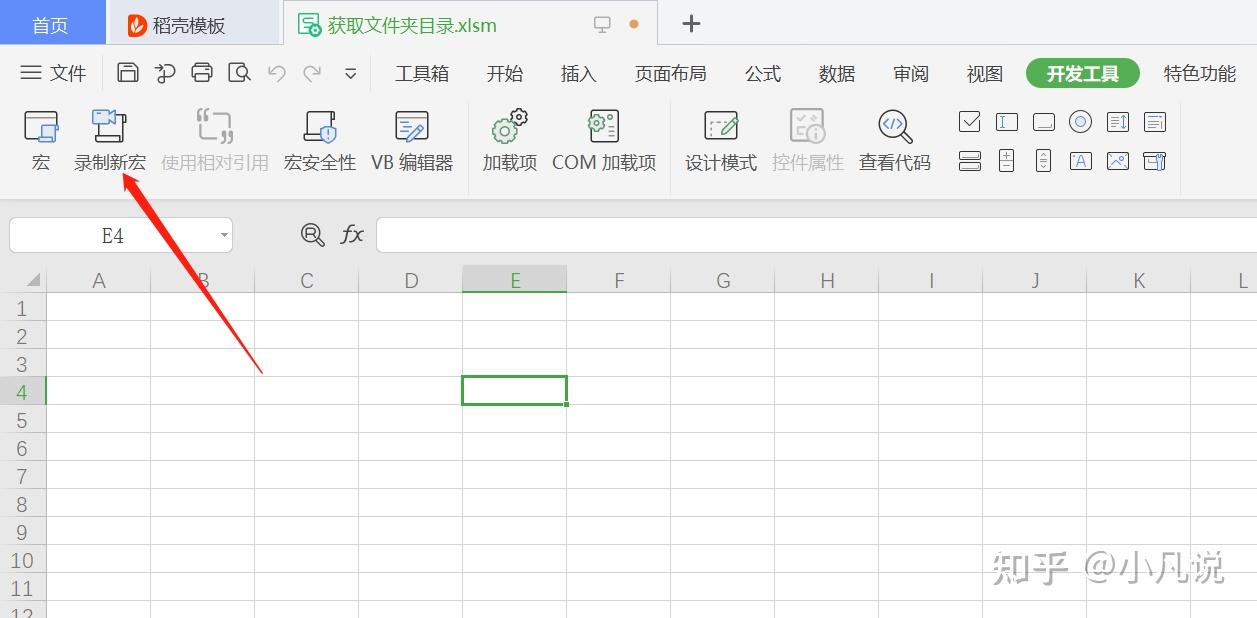Insert an image control
1257x618 pixels.
pyautogui.click(x=1118, y=161)
